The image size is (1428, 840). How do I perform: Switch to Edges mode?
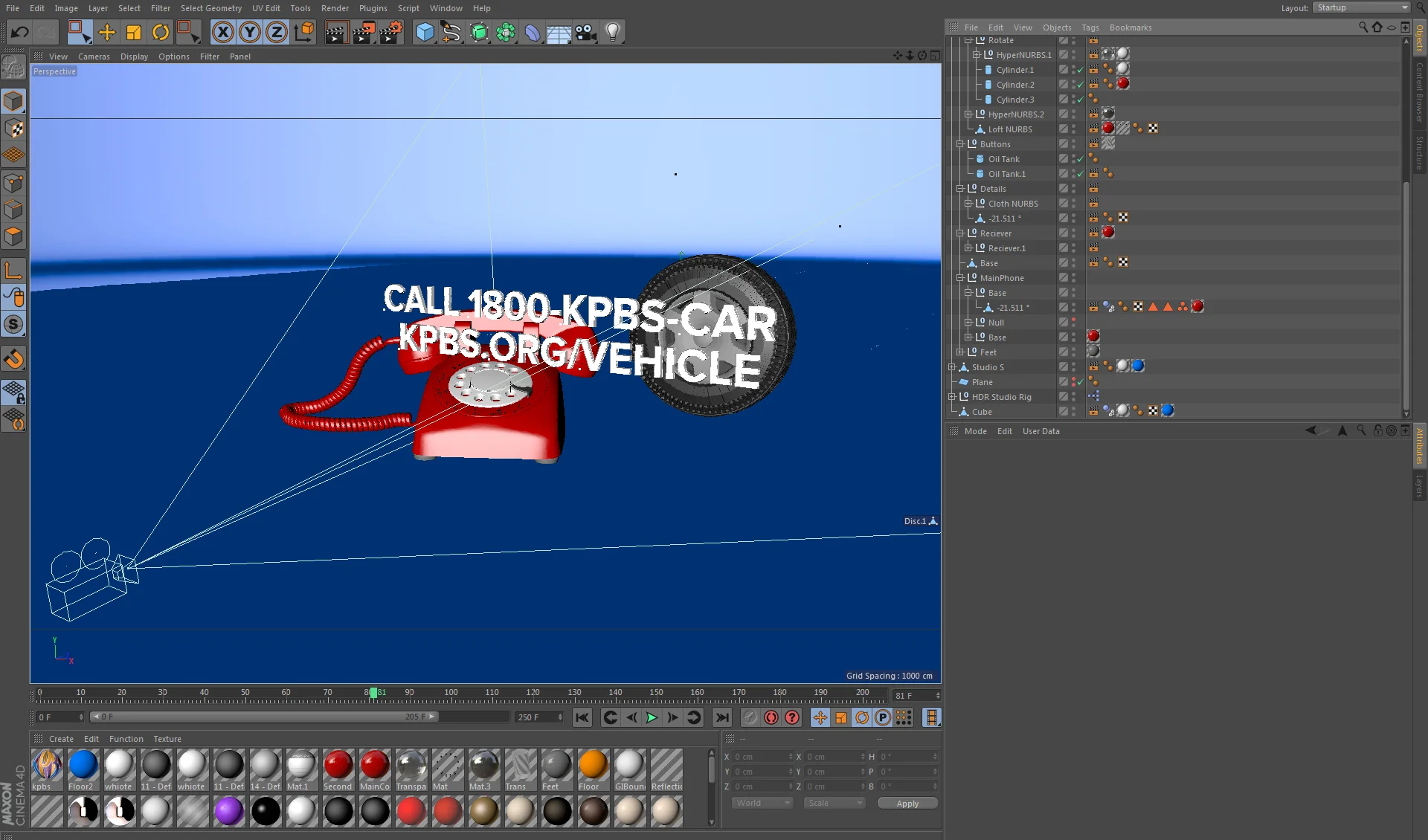coord(13,210)
